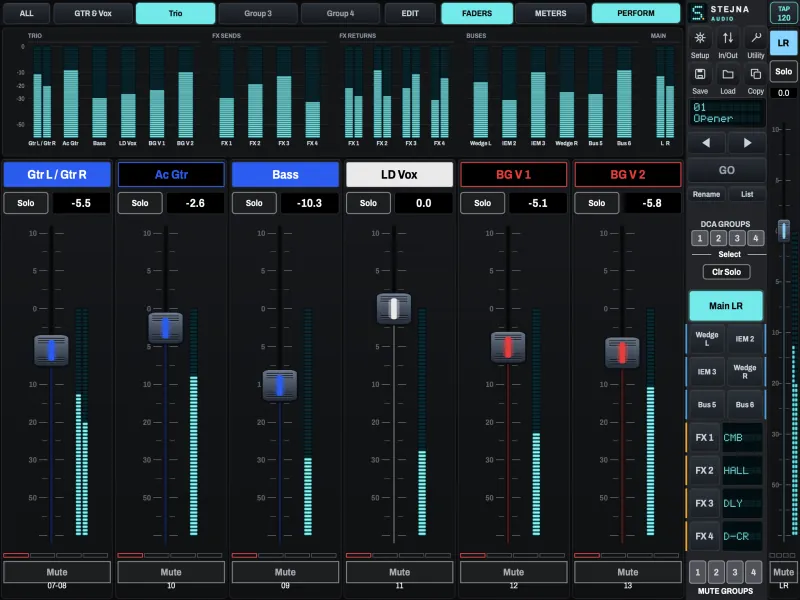Switch to the GTR & Vox tab
Image resolution: width=800 pixels, height=600 pixels.
click(x=93, y=13)
